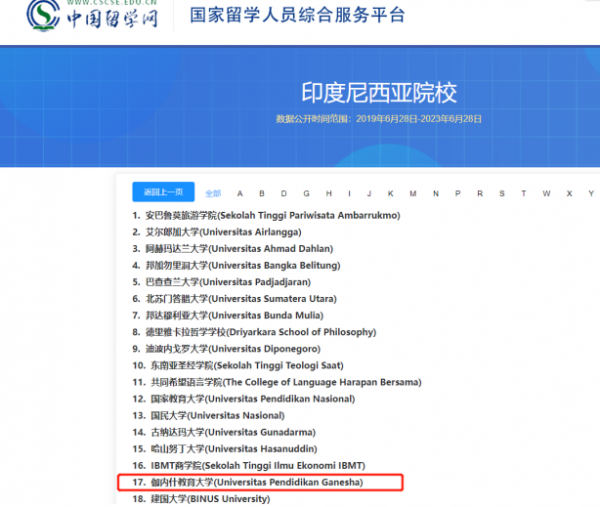600x507 pixels.
Task: Filter schools by letter S
Action: pos(501,194)
